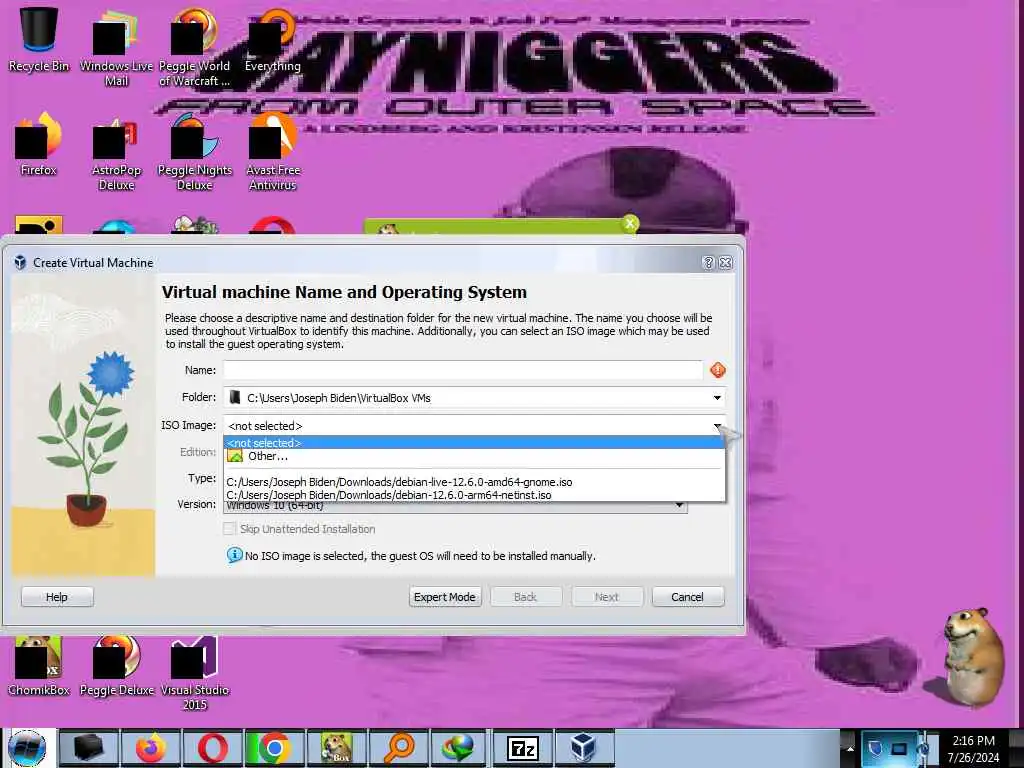
Task: Open Google Chrome from the taskbar
Action: point(274,748)
